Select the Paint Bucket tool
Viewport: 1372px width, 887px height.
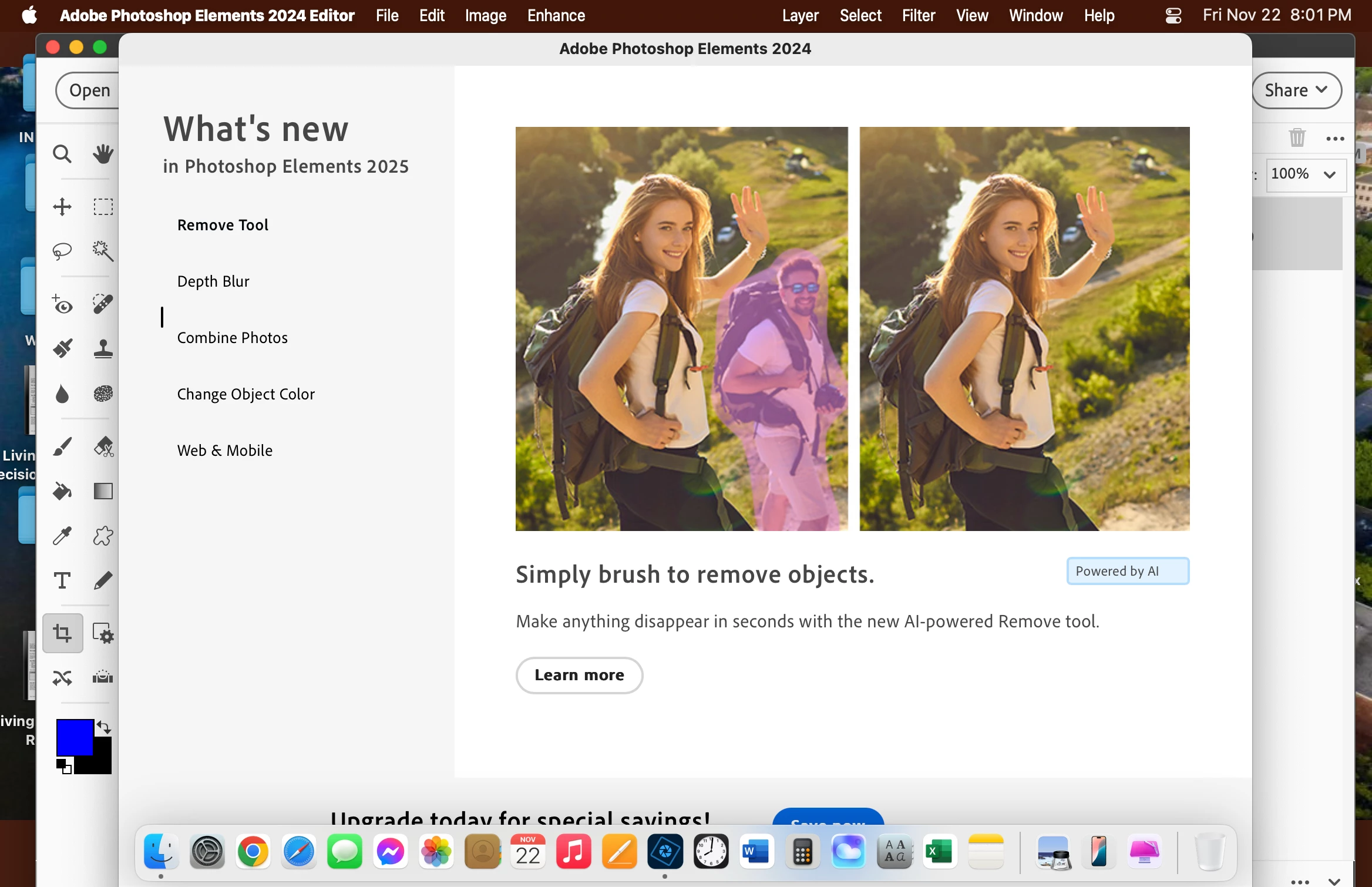(x=62, y=491)
